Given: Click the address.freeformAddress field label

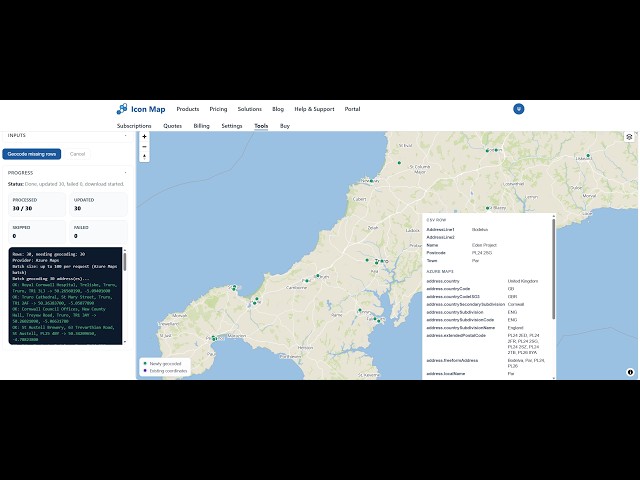Looking at the screenshot, I should click(452, 360).
